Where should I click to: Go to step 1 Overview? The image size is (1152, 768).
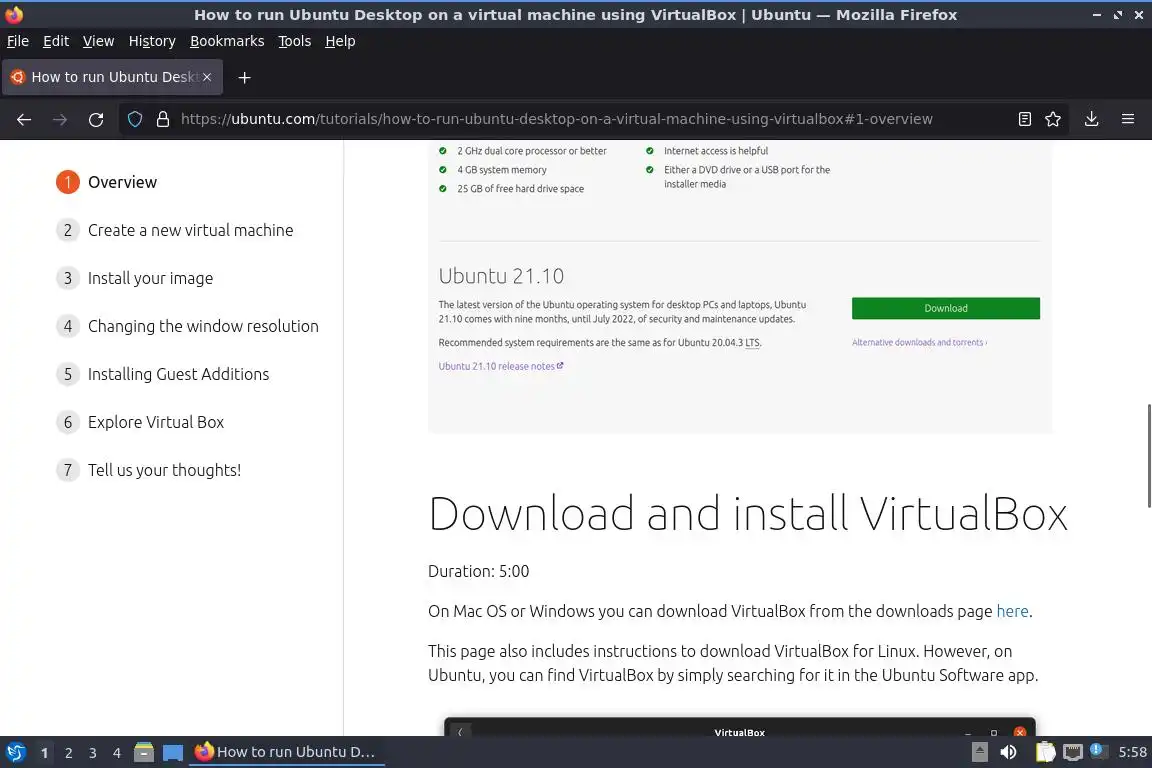point(107,182)
